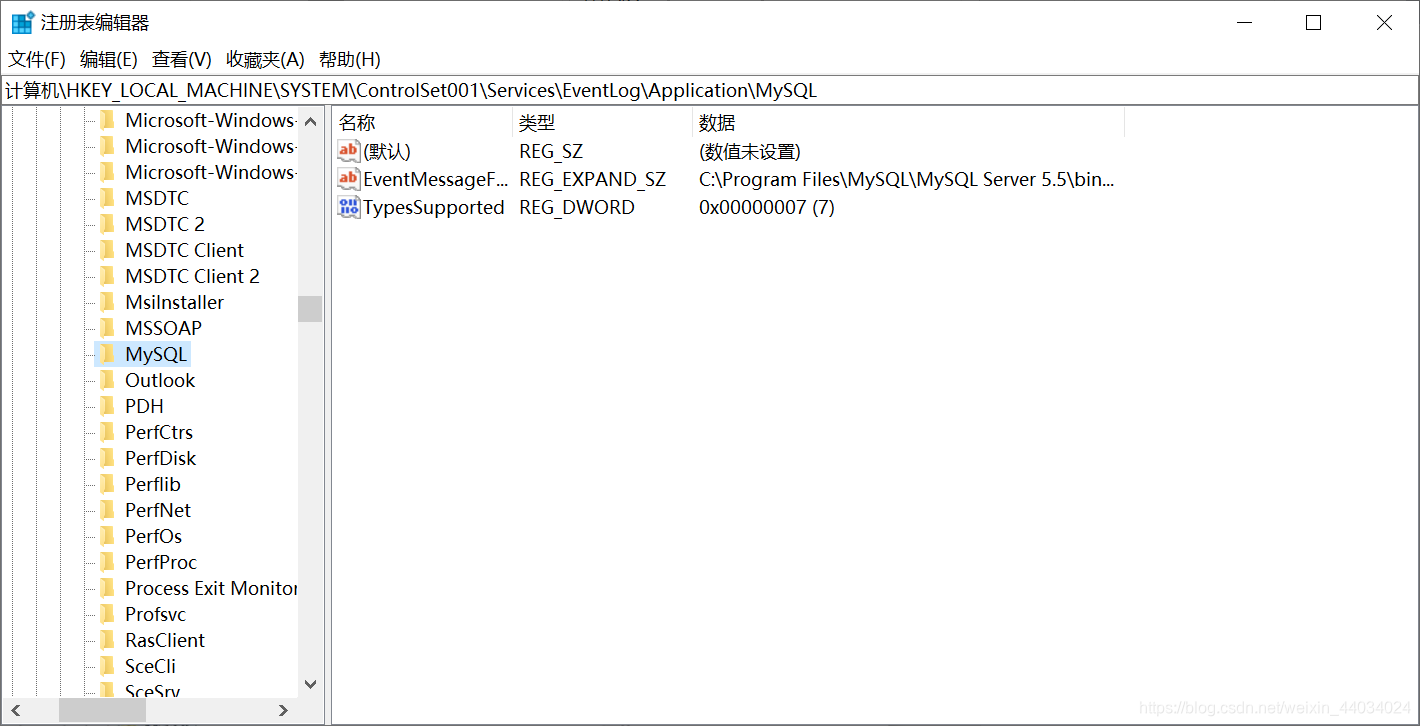Select the PDH folder icon
Image resolution: width=1420 pixels, height=726 pixels.
click(x=107, y=406)
